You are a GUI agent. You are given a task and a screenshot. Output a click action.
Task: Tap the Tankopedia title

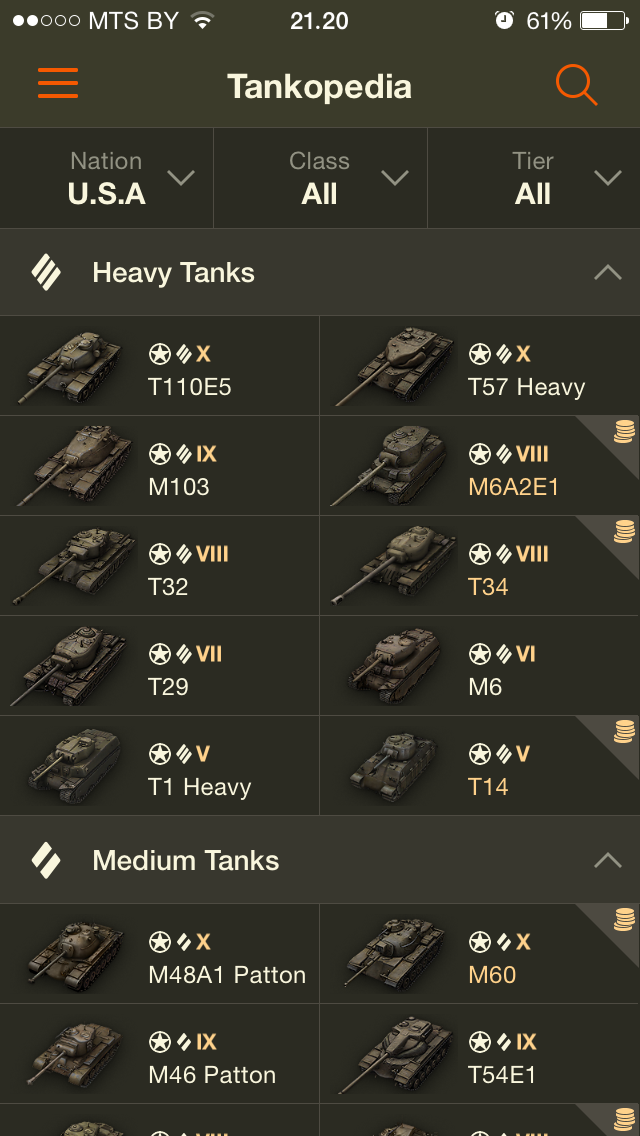(x=319, y=87)
